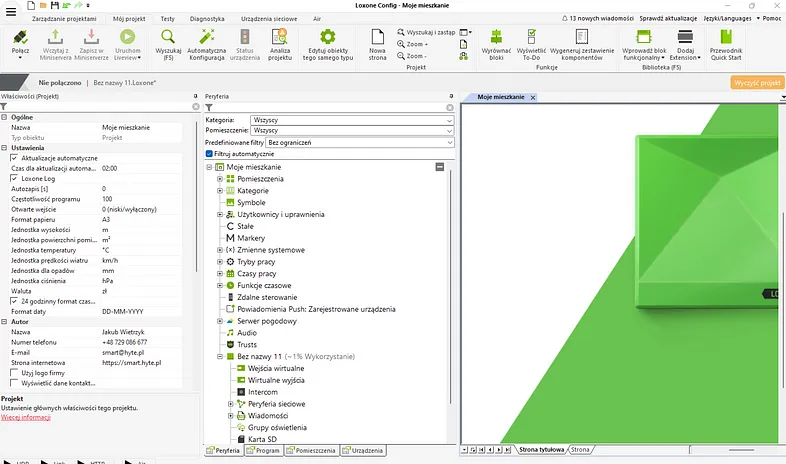Open 13 nowych wiadomości notifications
The height and width of the screenshot is (464, 786).
(x=598, y=19)
